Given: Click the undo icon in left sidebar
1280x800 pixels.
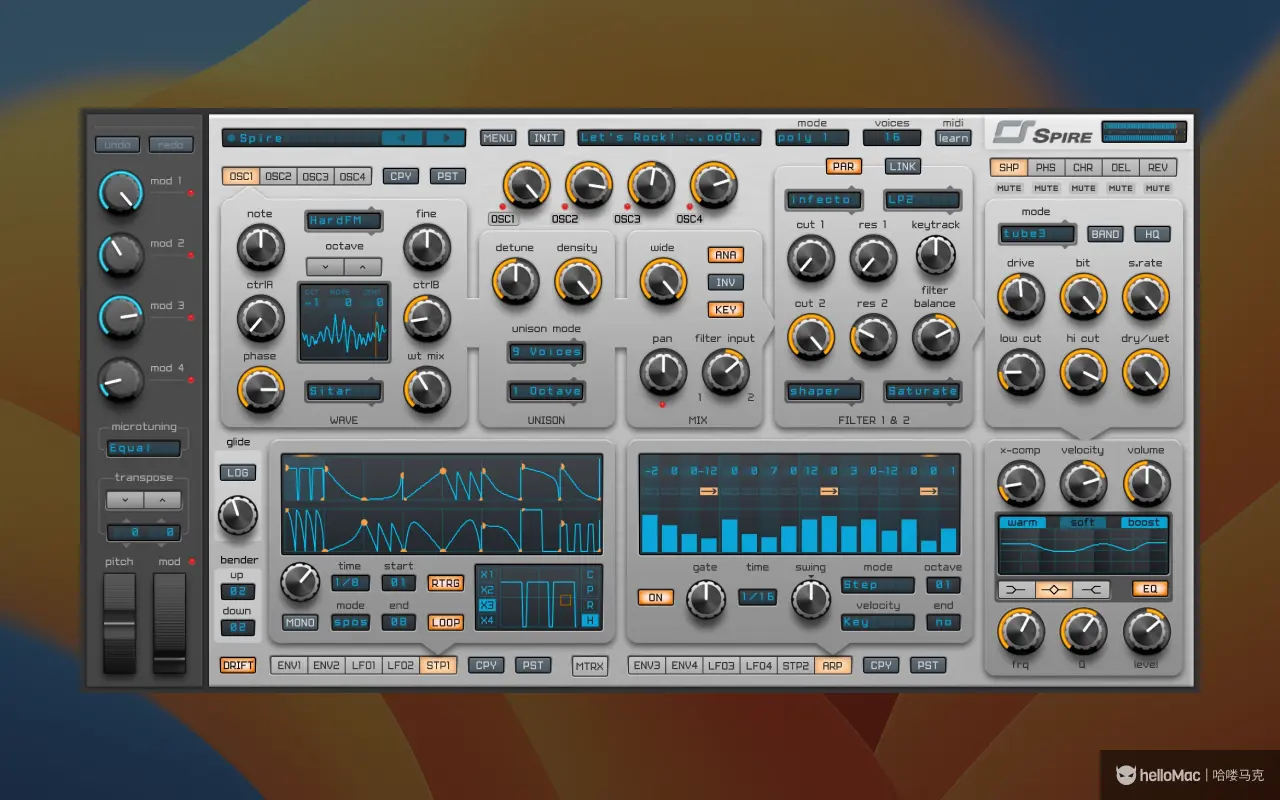Looking at the screenshot, I should (117, 143).
